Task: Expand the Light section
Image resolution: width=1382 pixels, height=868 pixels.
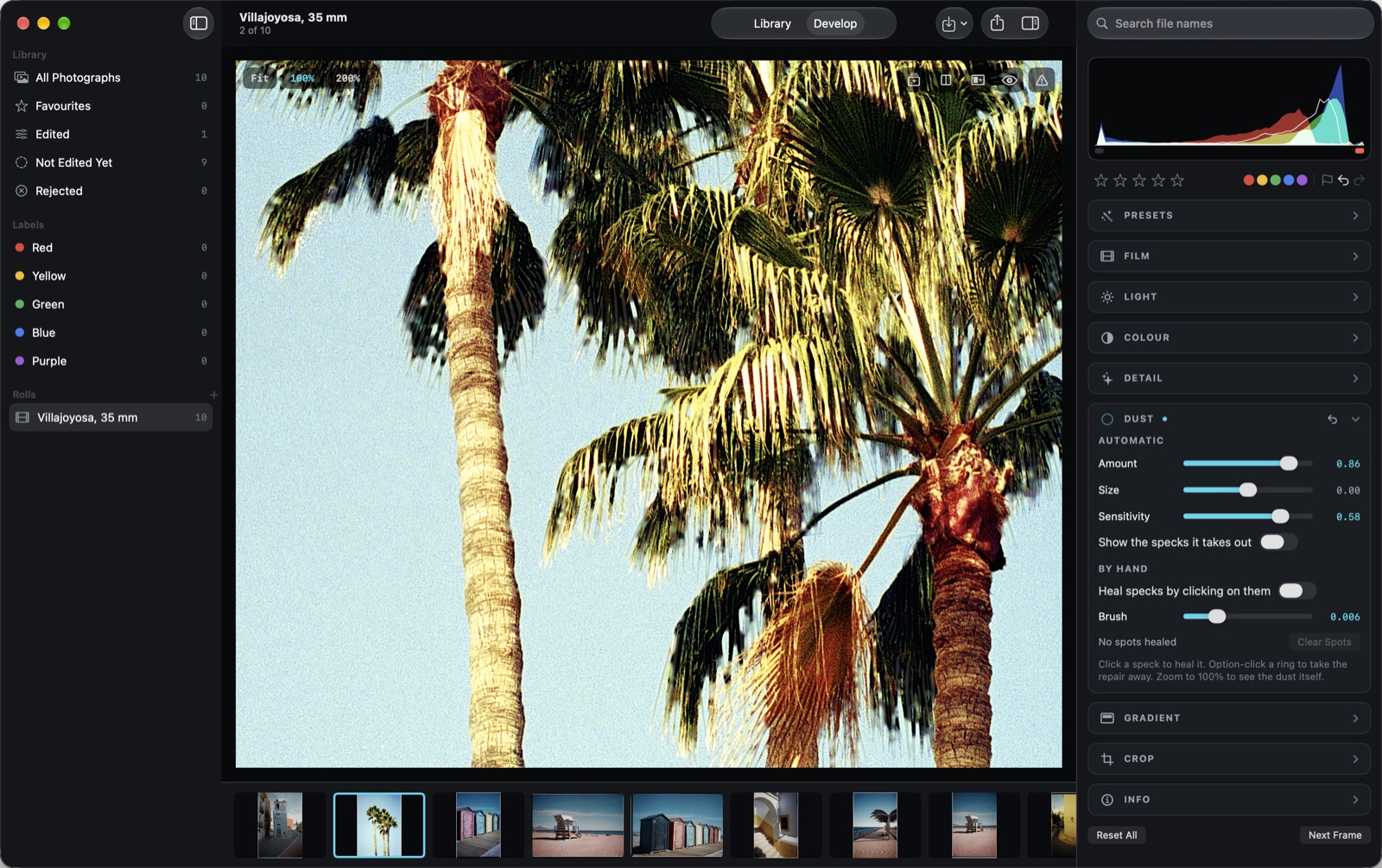Action: [x=1229, y=297]
